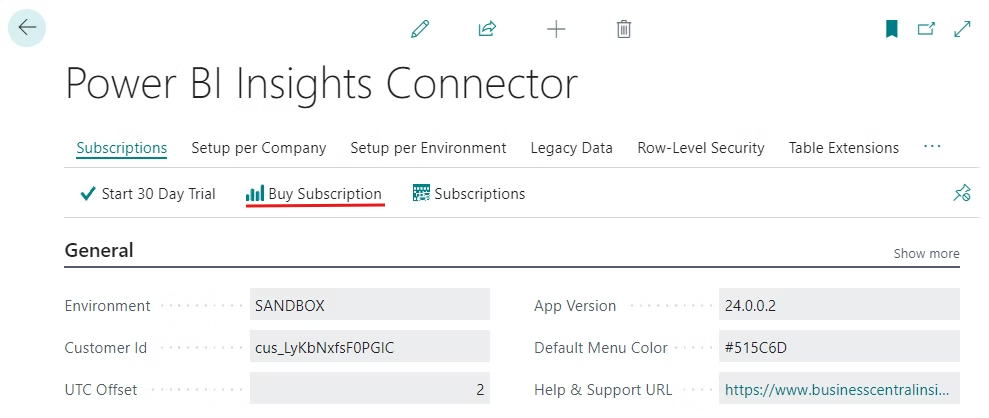
Task: Open the Setup per Company tab
Action: [x=259, y=148]
